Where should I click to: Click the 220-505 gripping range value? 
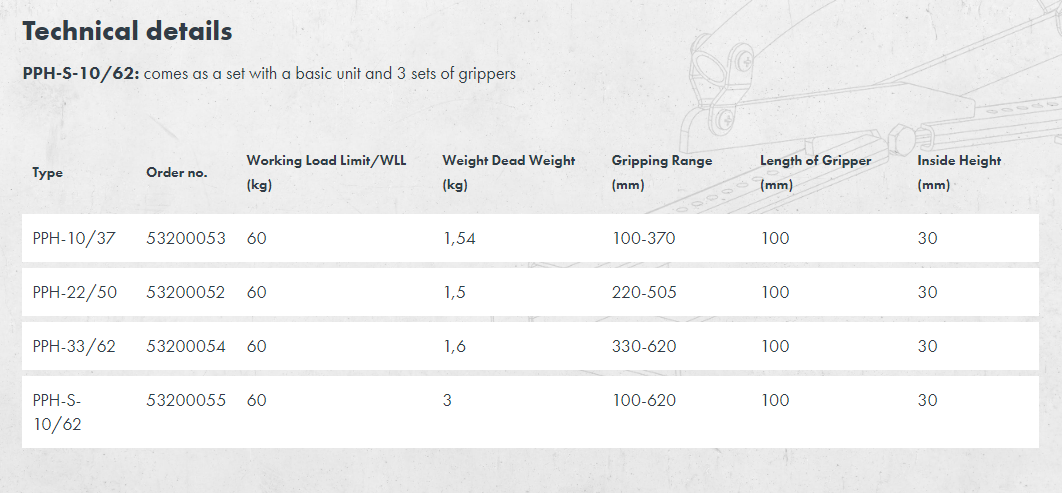point(644,292)
